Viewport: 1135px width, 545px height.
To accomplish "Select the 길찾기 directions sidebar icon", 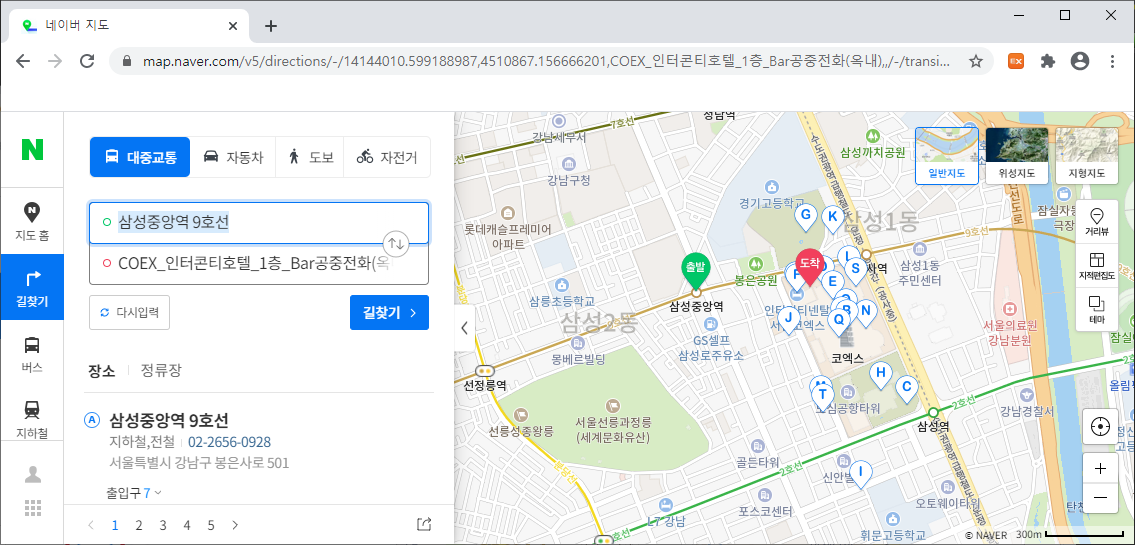I will tap(32, 287).
